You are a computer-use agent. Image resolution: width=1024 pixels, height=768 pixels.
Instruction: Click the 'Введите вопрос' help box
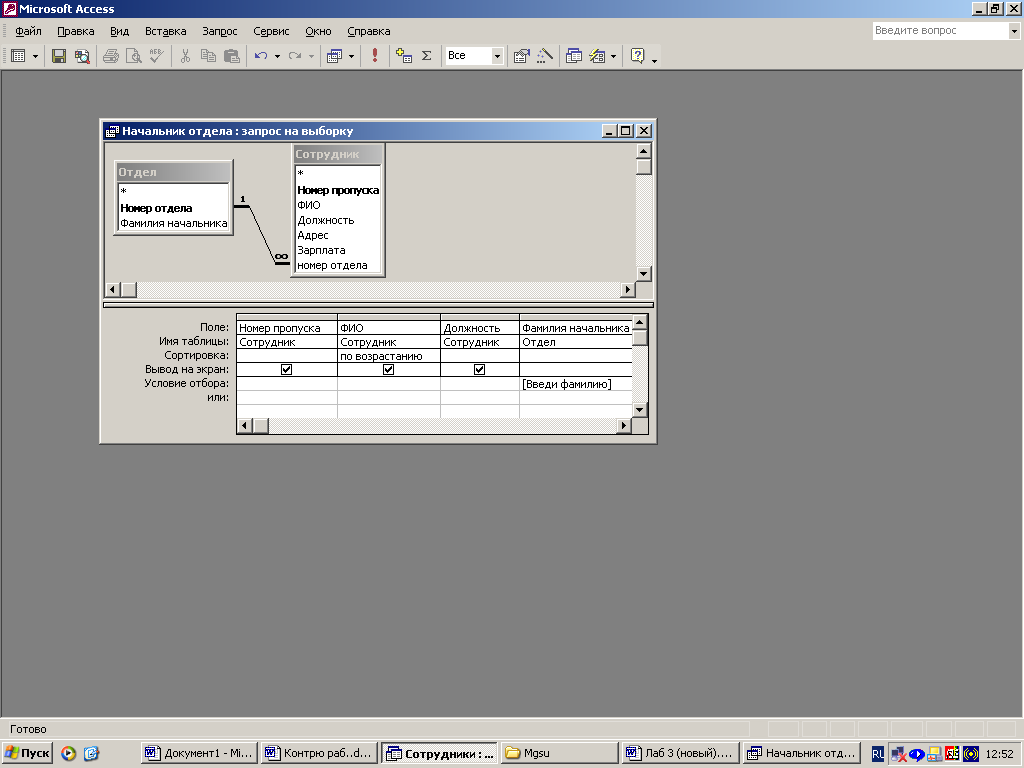tap(940, 31)
